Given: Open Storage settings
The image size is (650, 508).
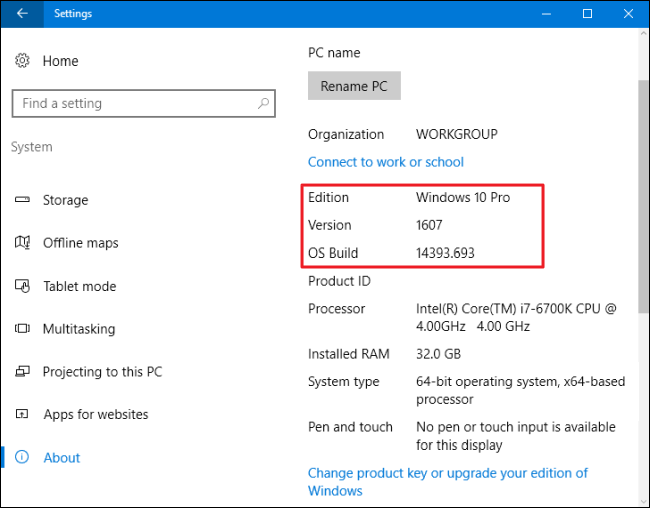Looking at the screenshot, I should pyautogui.click(x=65, y=200).
